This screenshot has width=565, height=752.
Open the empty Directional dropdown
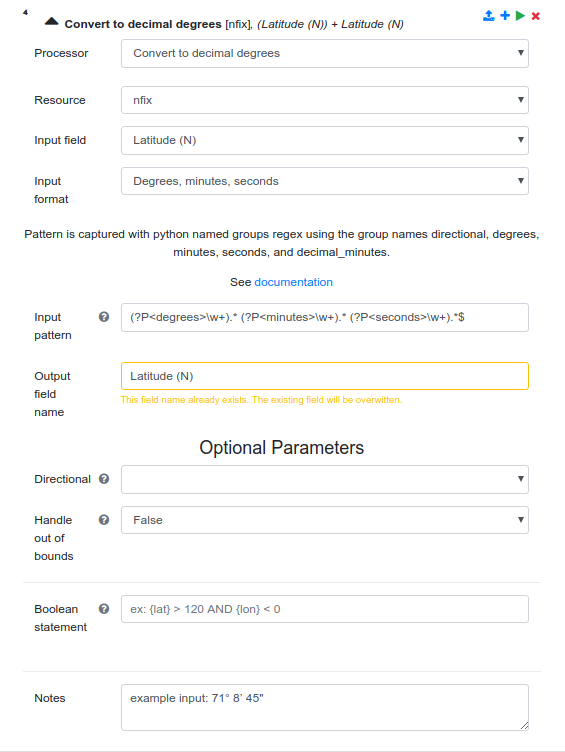pyautogui.click(x=325, y=479)
